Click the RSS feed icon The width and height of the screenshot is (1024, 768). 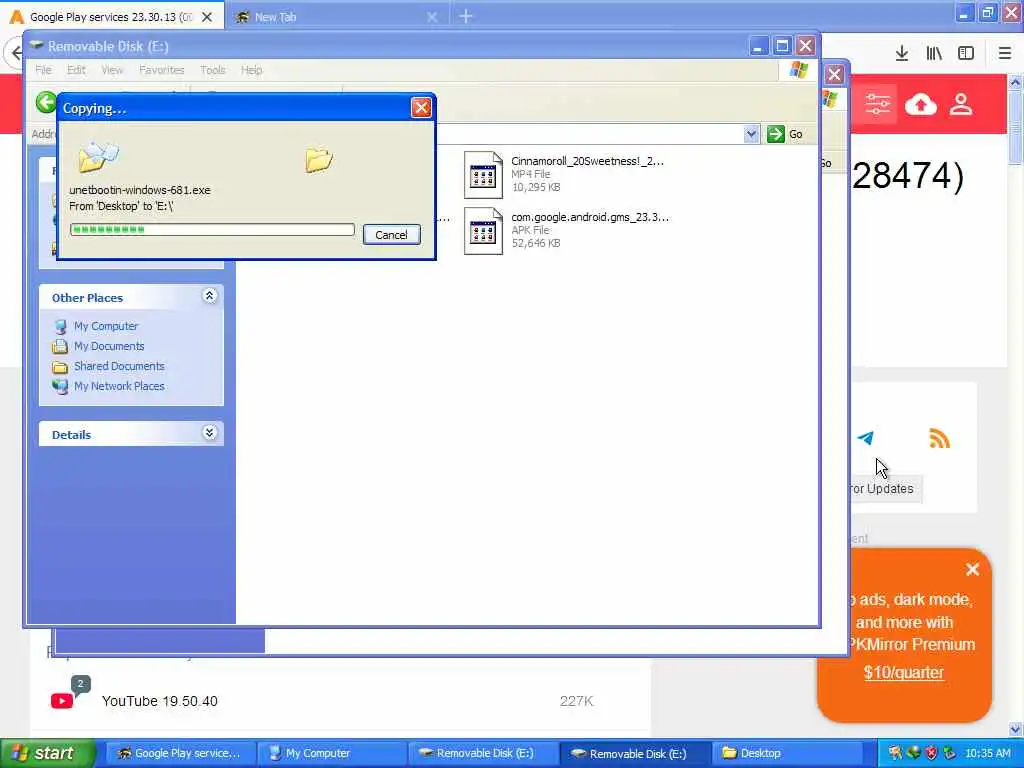point(939,438)
